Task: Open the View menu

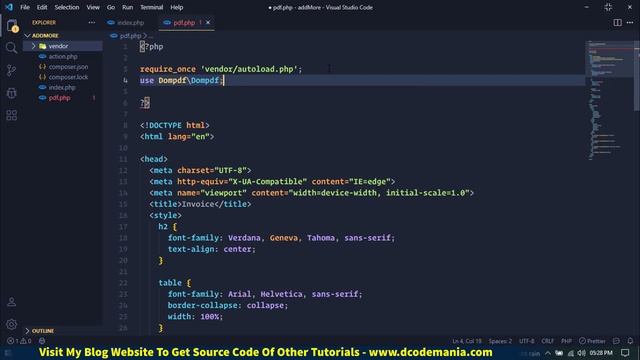Action: [93, 7]
